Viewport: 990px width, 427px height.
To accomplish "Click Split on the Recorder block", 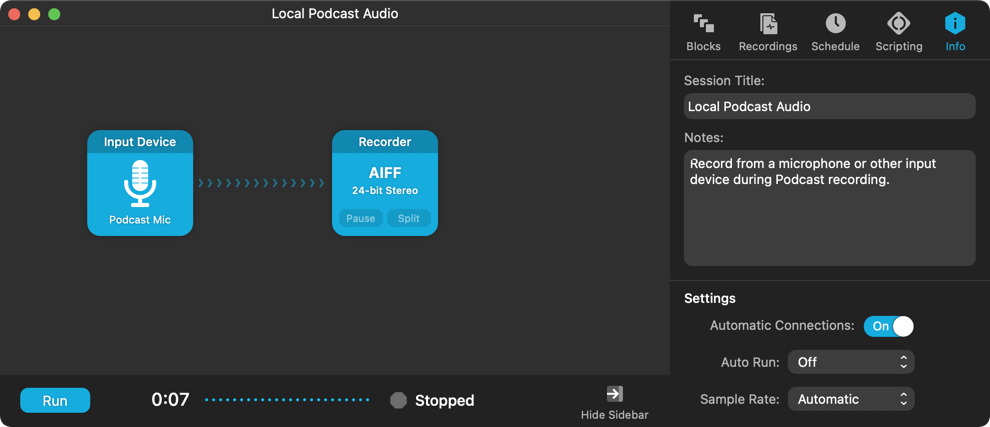I will pyautogui.click(x=409, y=219).
